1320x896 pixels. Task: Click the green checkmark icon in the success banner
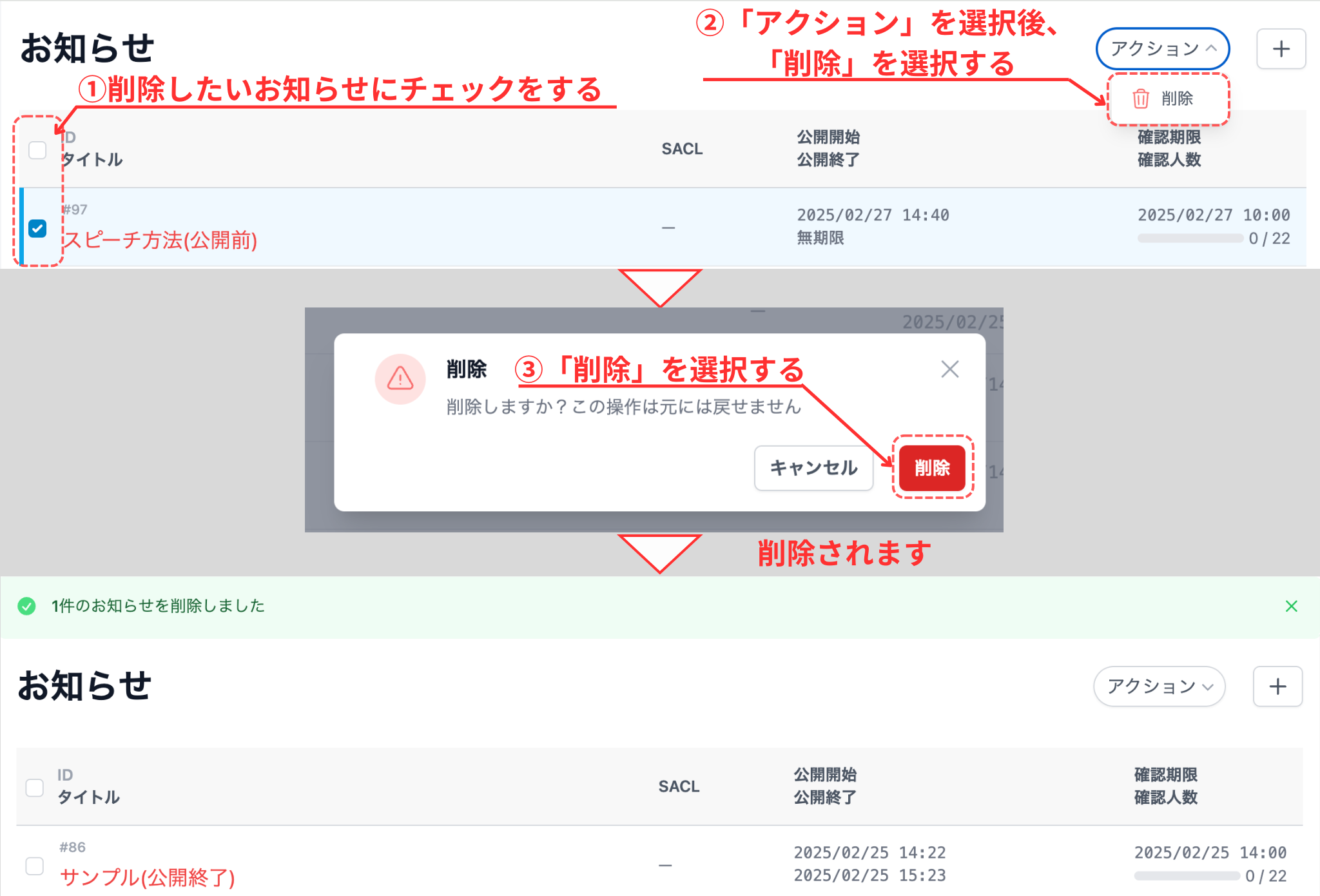26,605
